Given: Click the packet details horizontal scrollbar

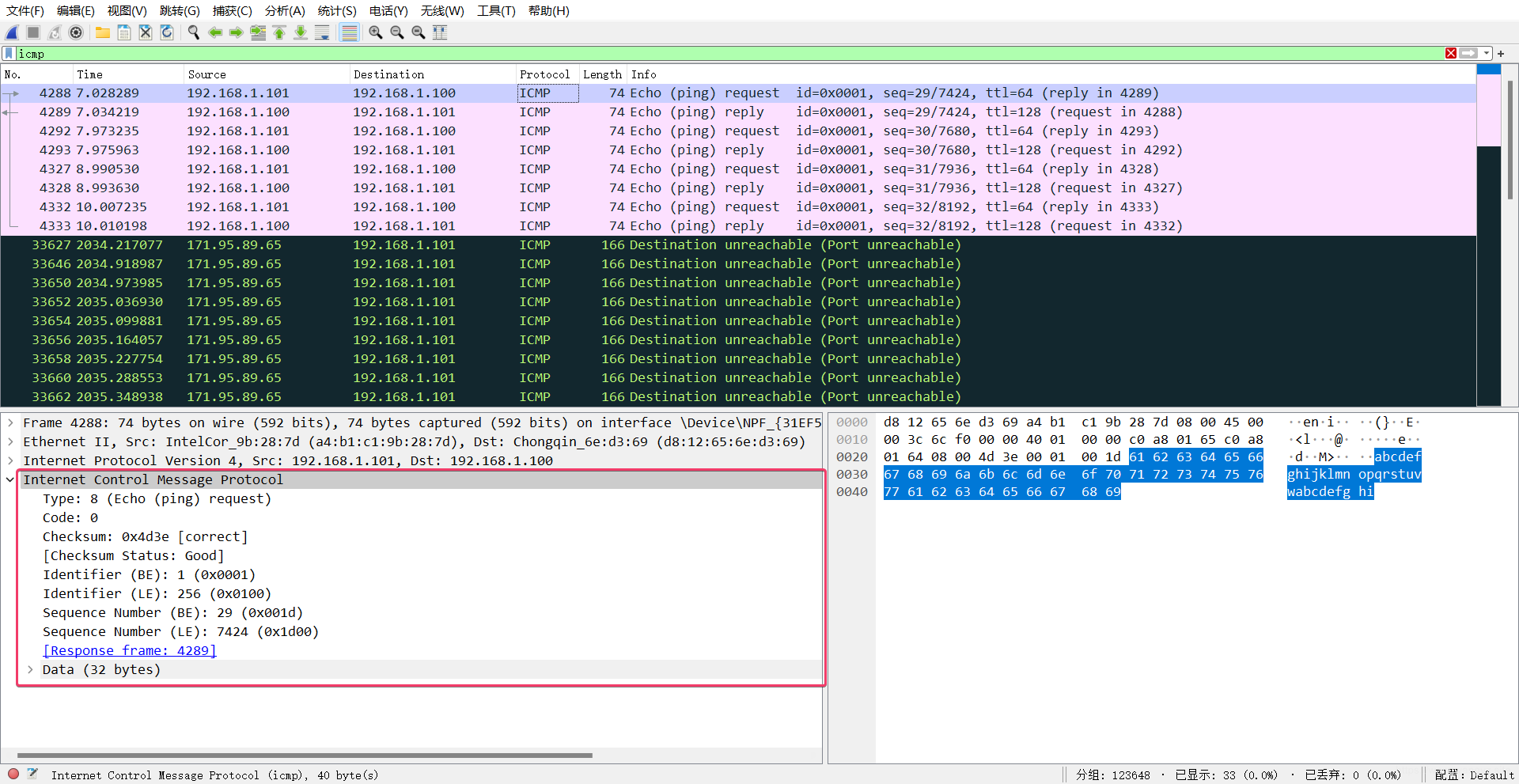Looking at the screenshot, I should coord(305,756).
